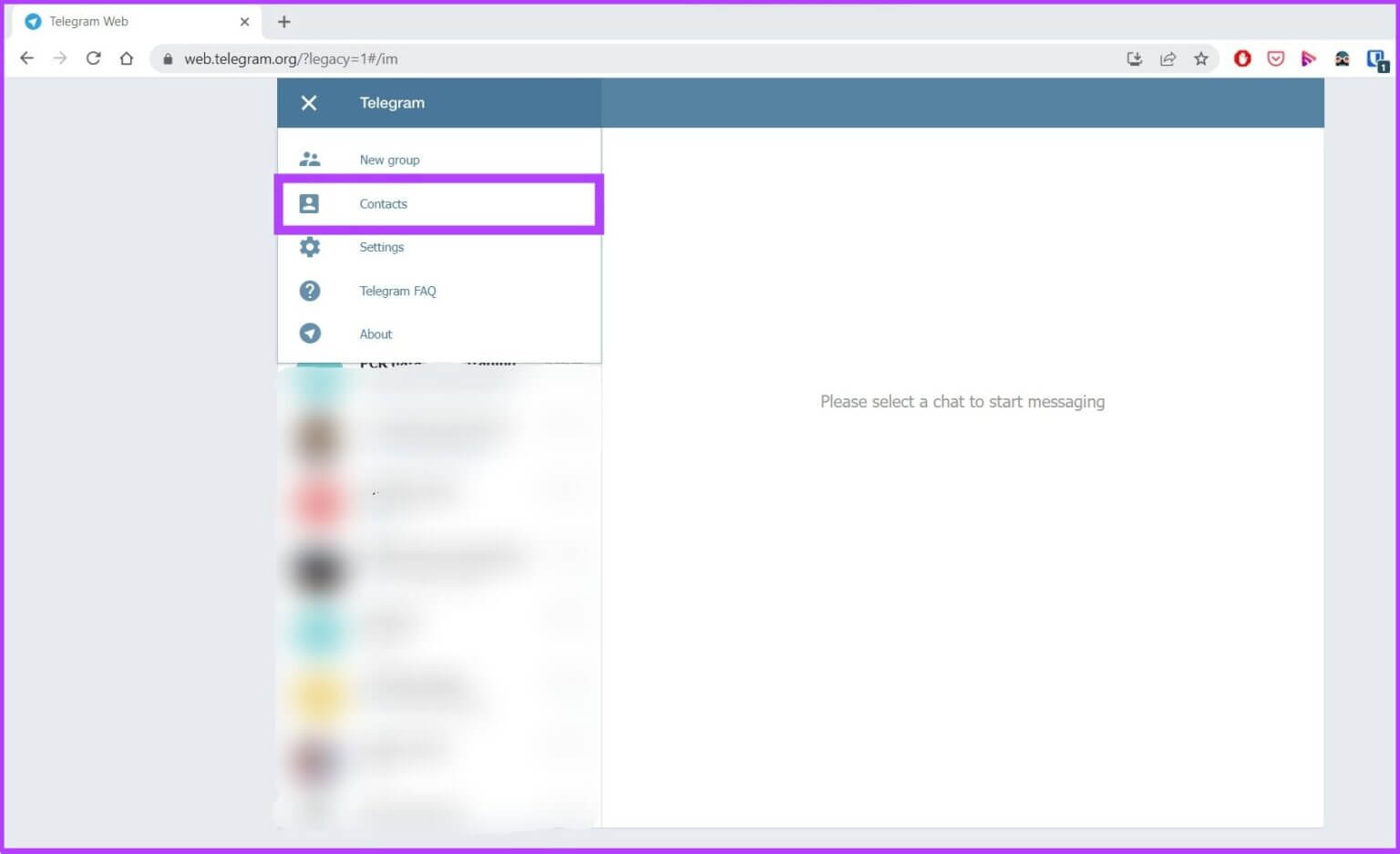This screenshot has width=1400, height=854.
Task: Open Settings menu entry
Action: click(x=439, y=247)
